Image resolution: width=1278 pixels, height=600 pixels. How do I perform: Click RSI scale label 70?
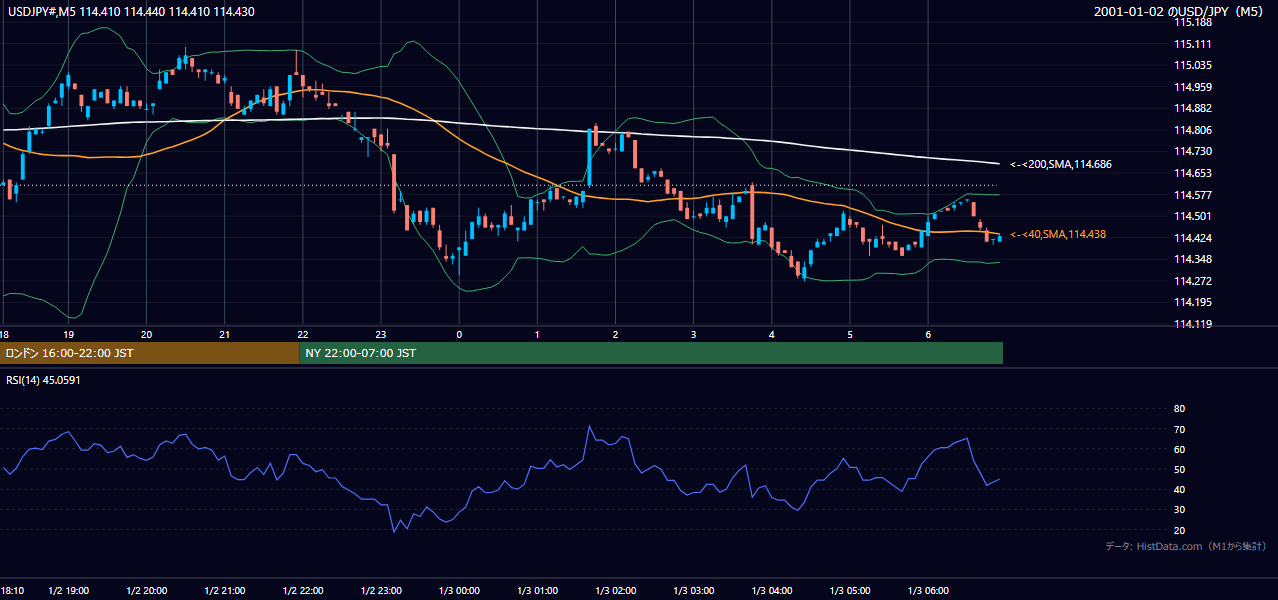click(1179, 429)
